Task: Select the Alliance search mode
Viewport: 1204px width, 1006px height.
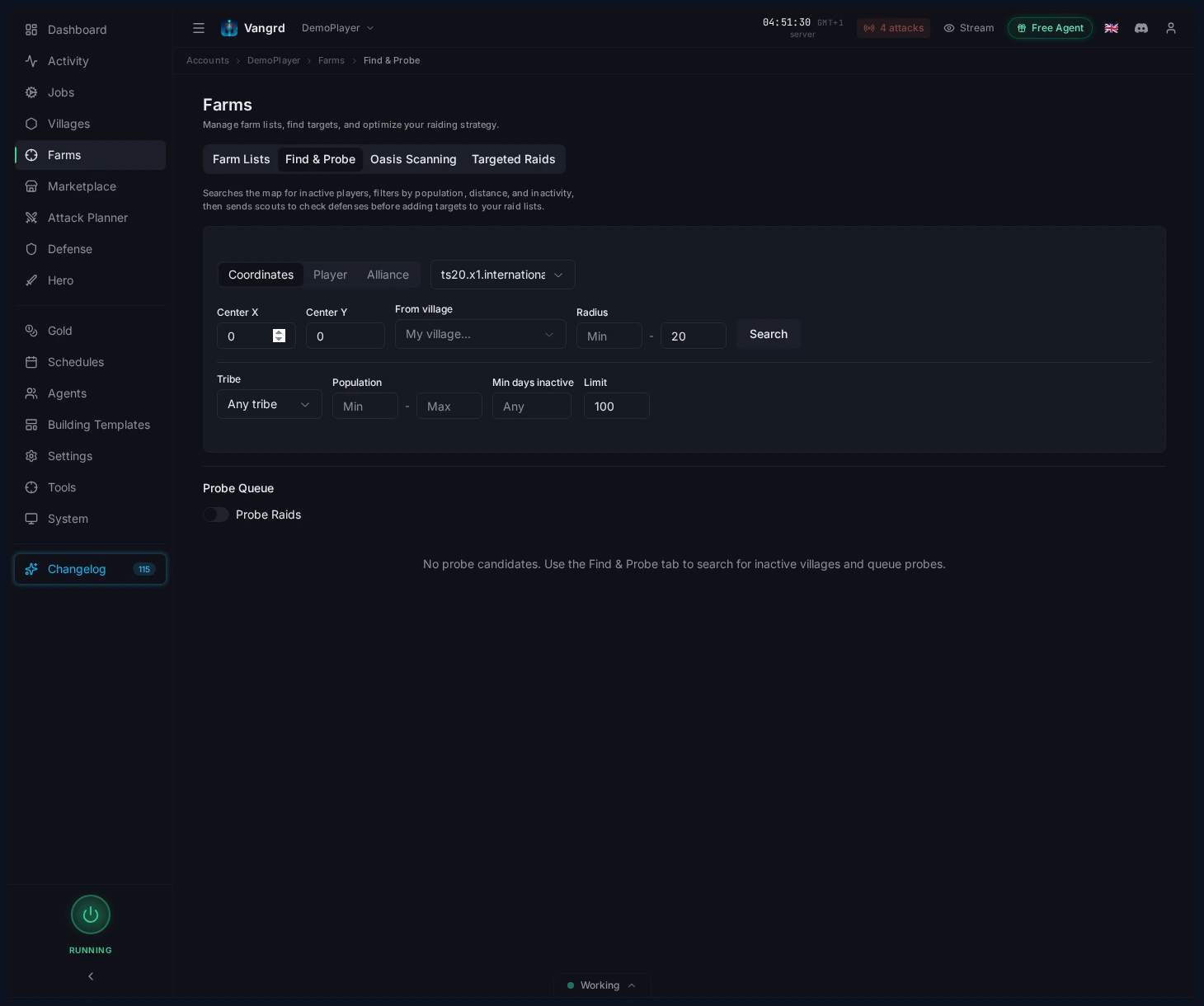Action: [x=388, y=275]
